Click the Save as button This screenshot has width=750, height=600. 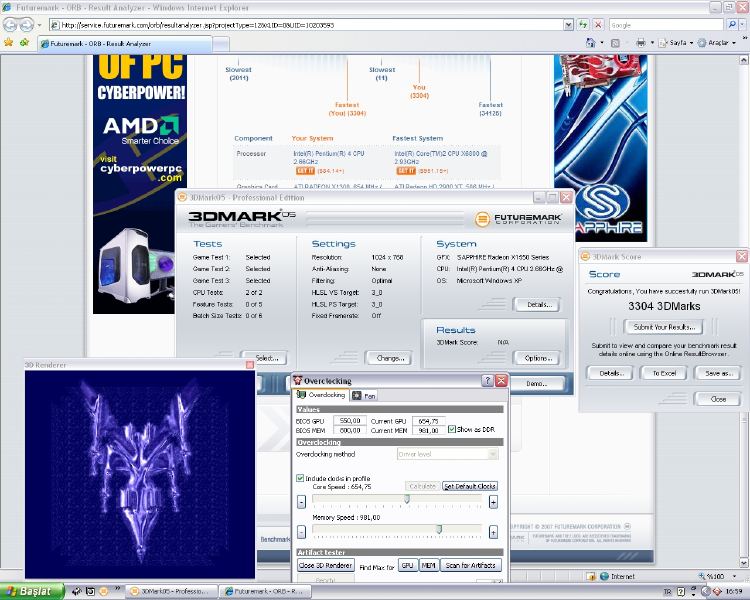click(718, 373)
